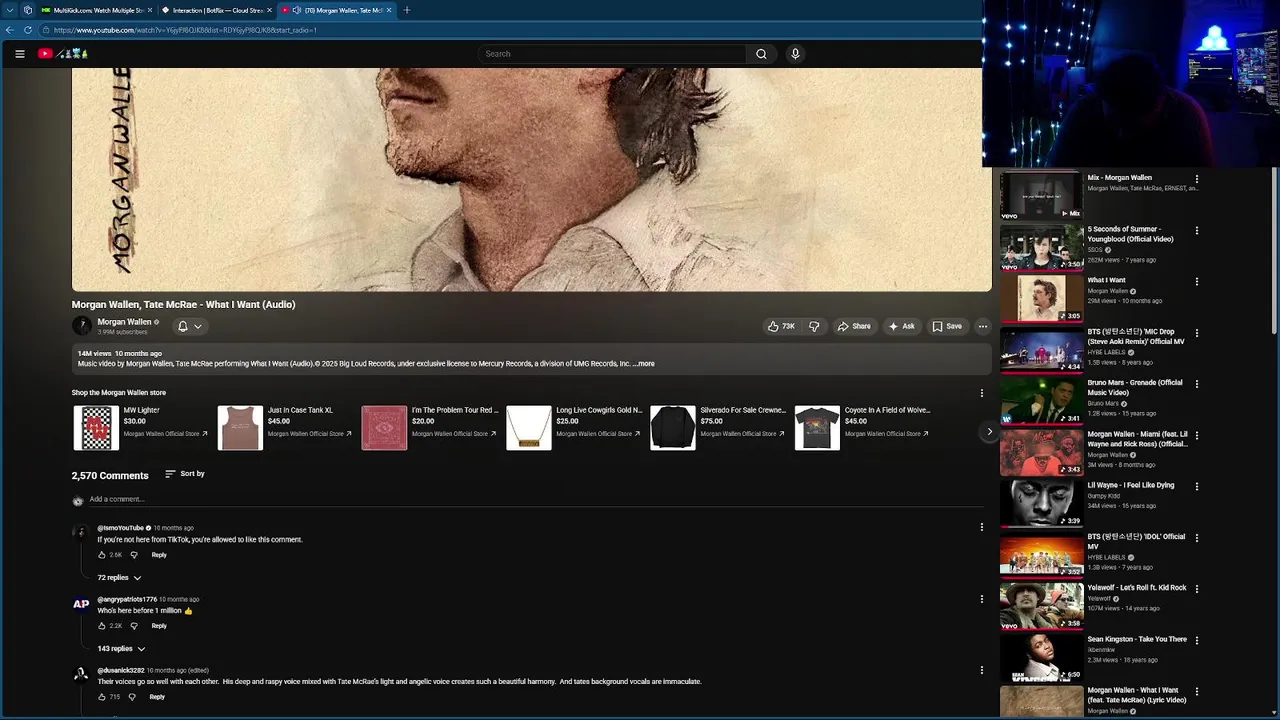Share the video
The height and width of the screenshot is (720, 1280).
coord(854,326)
